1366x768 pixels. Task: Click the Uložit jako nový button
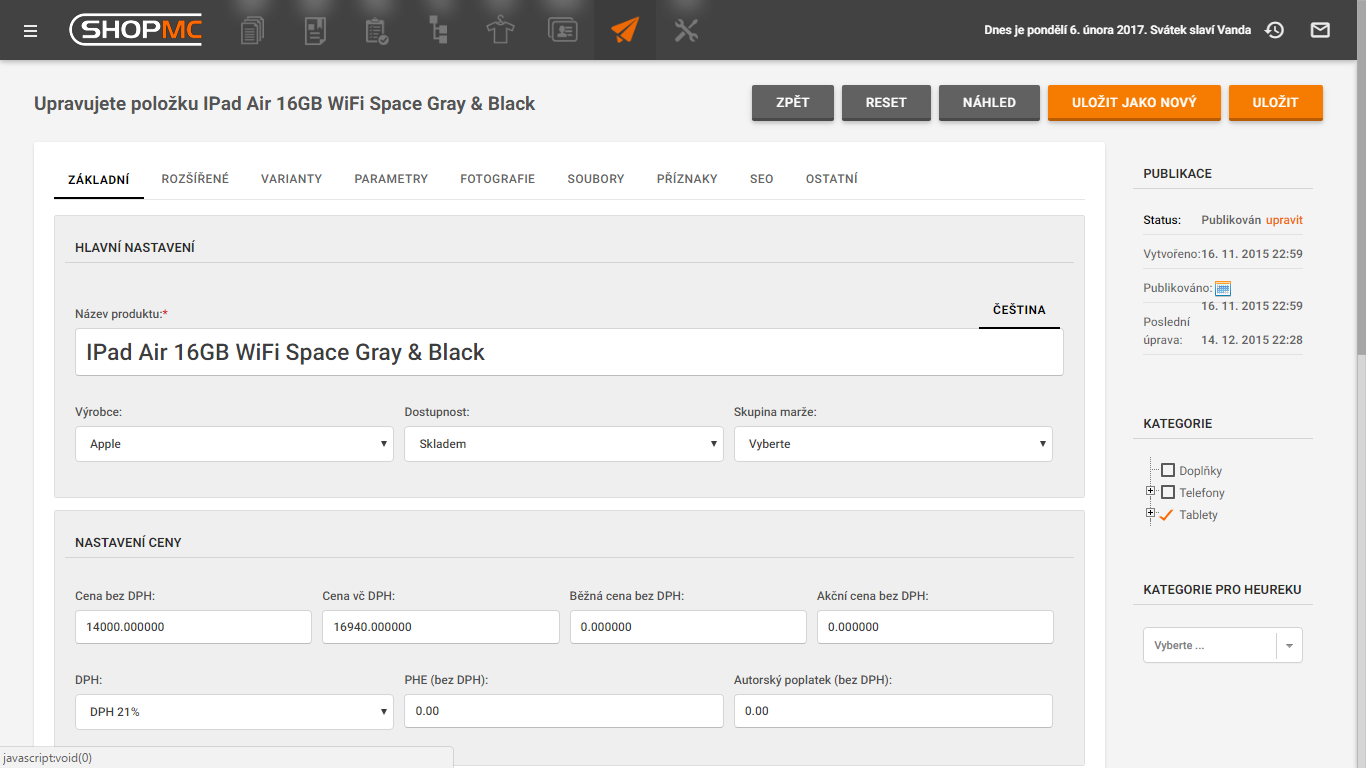pos(1134,103)
